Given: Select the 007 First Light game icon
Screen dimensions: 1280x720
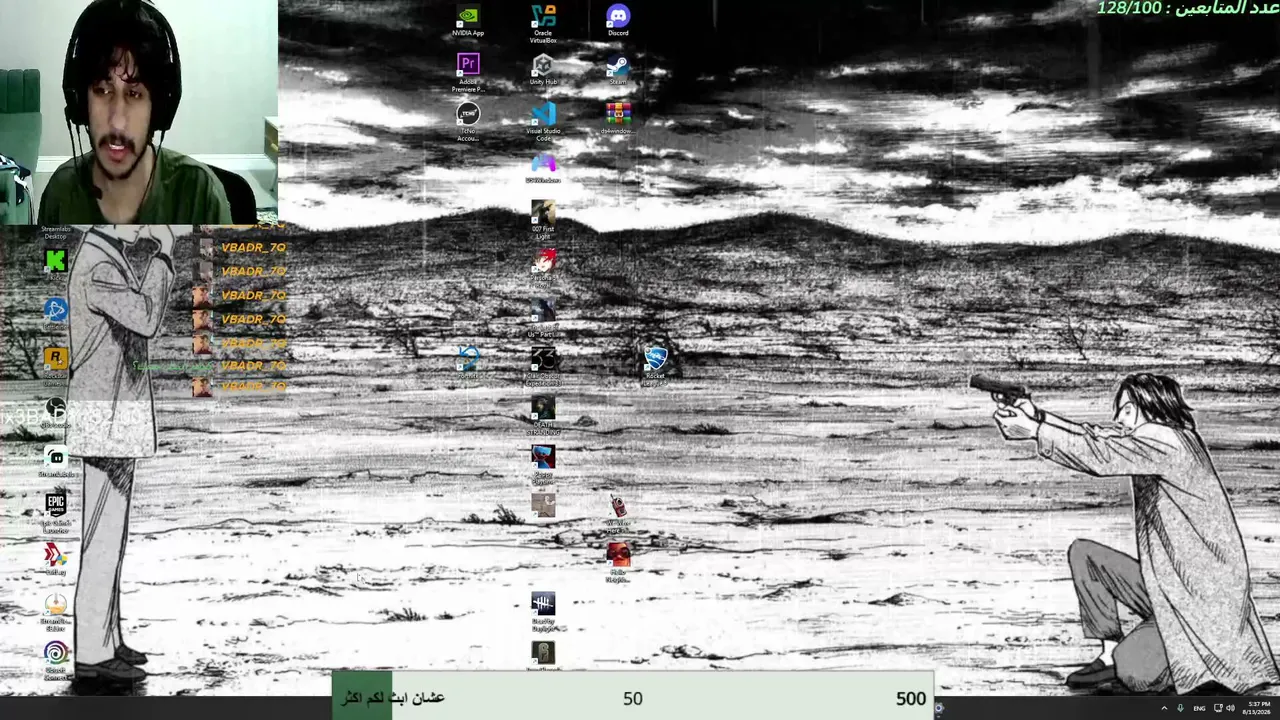Looking at the screenshot, I should 543,220.
